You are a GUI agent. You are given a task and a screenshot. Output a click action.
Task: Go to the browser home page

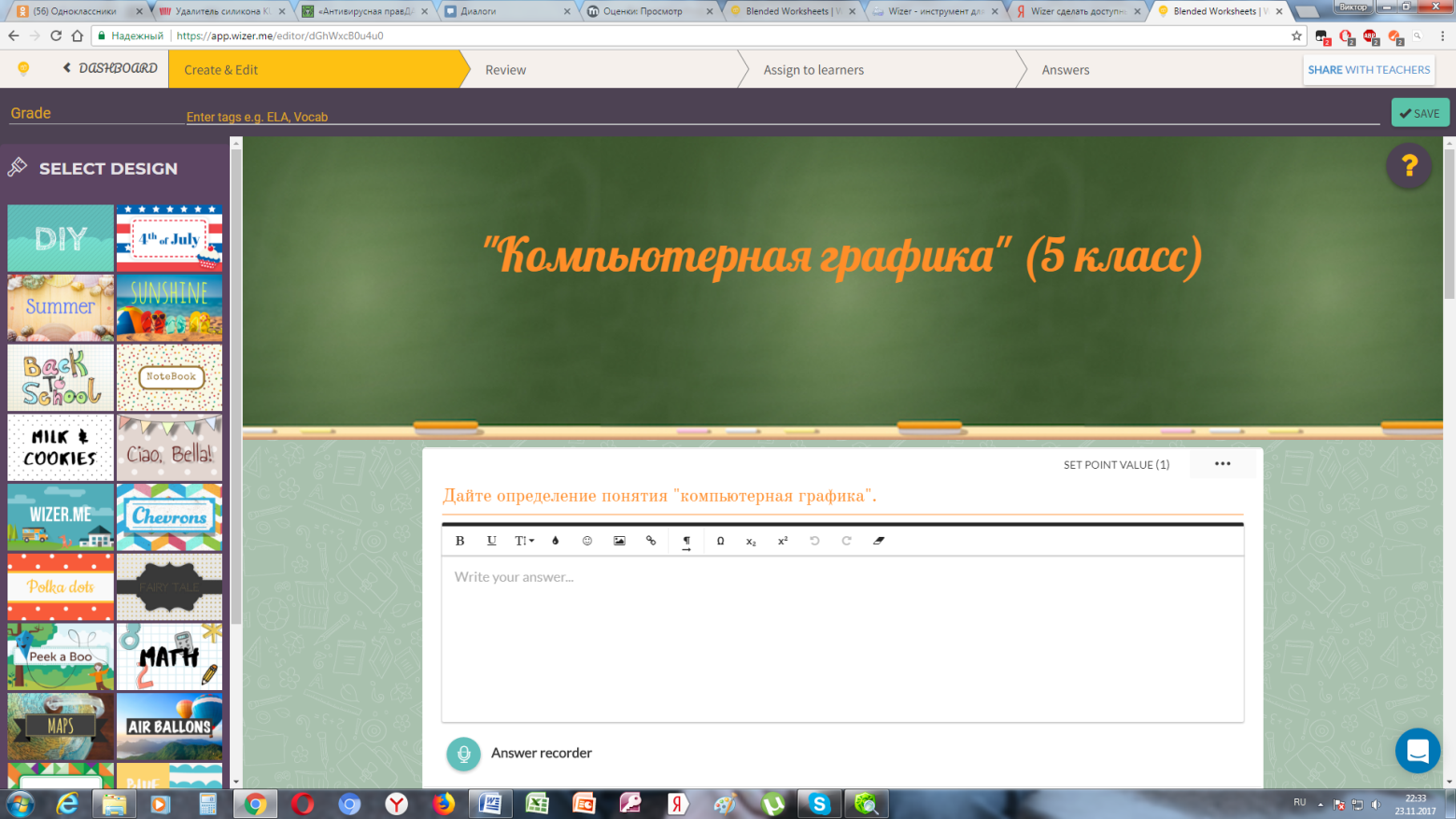(78, 35)
